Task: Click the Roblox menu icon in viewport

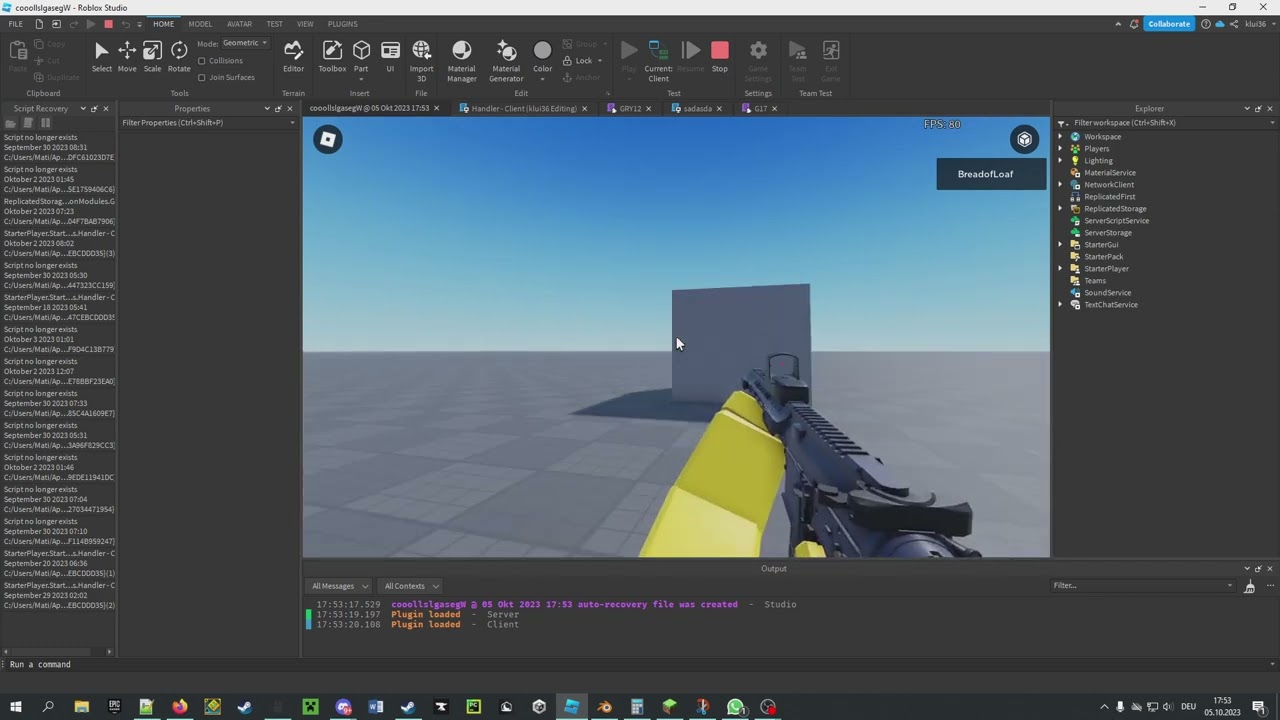Action: 328,140
